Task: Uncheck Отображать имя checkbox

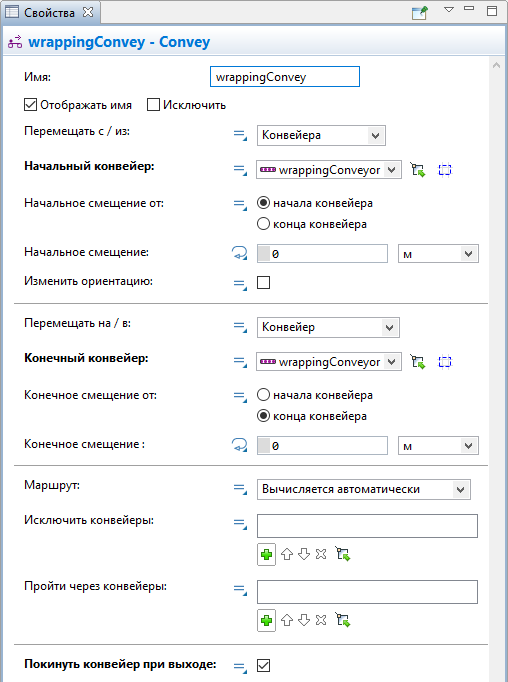Action: point(30,105)
